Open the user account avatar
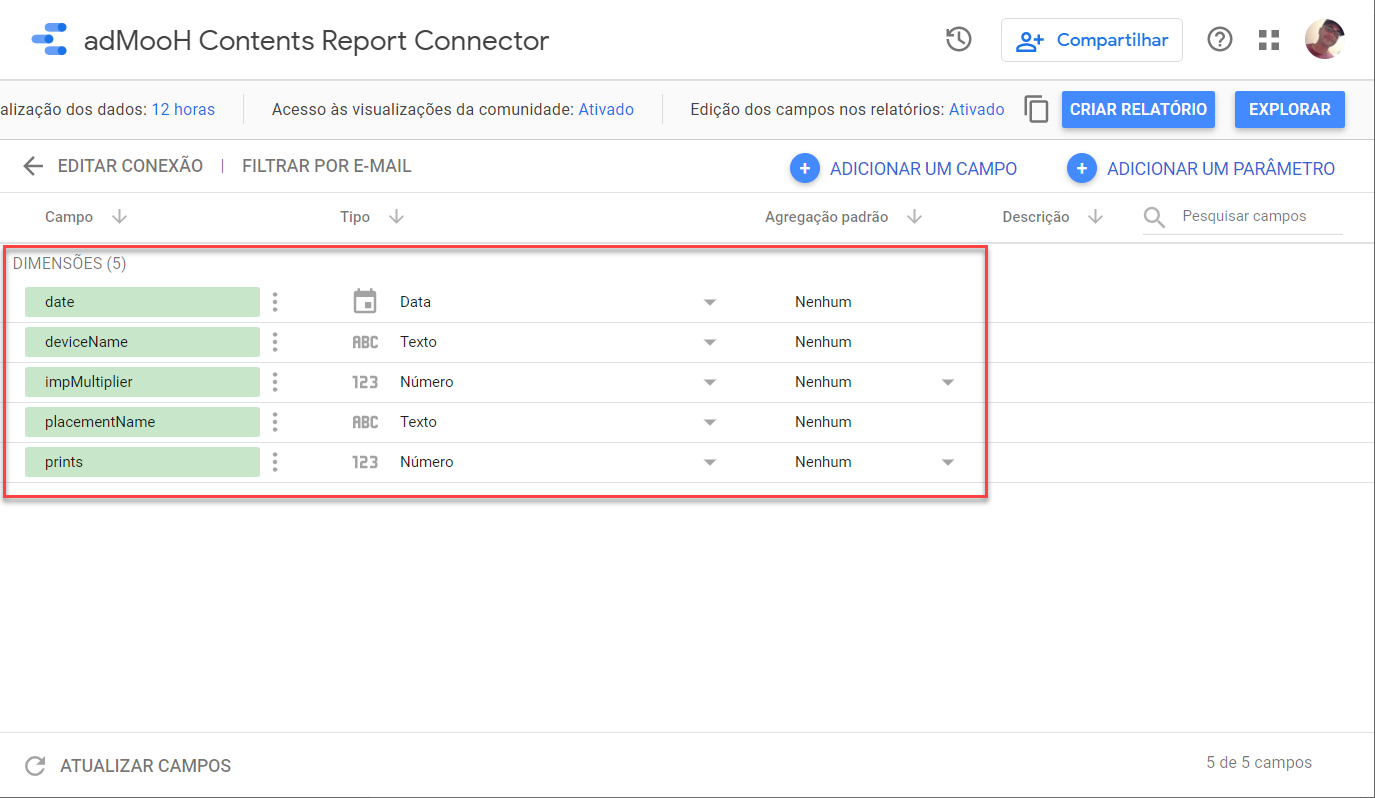The height and width of the screenshot is (798, 1375). point(1324,40)
